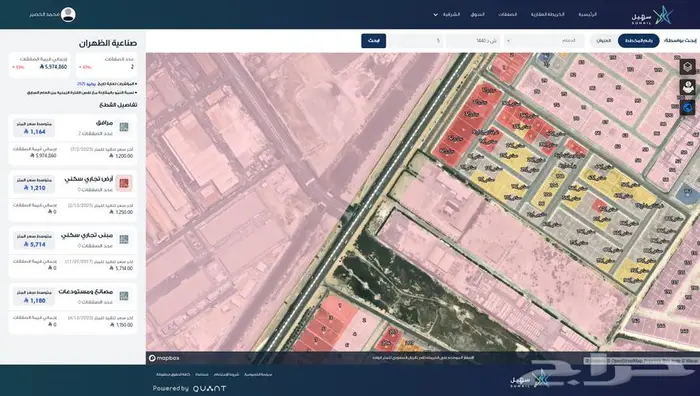Click the Powered by text in footer
700x396 pixels.
coord(171,389)
